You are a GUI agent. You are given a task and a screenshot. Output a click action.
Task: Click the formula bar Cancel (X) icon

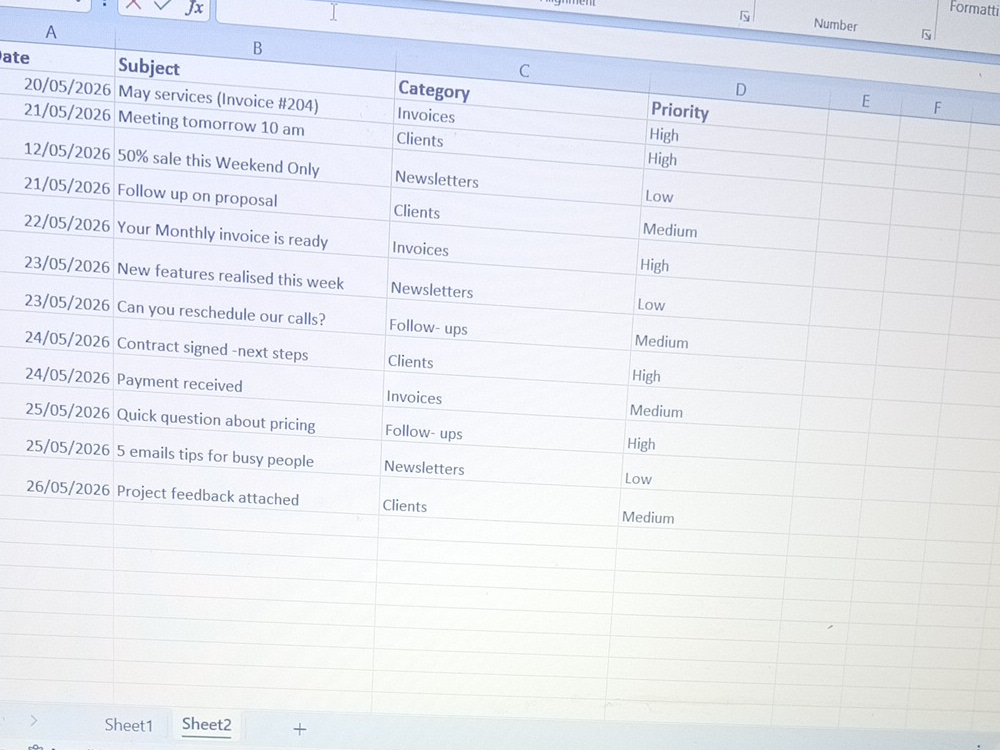coord(133,4)
